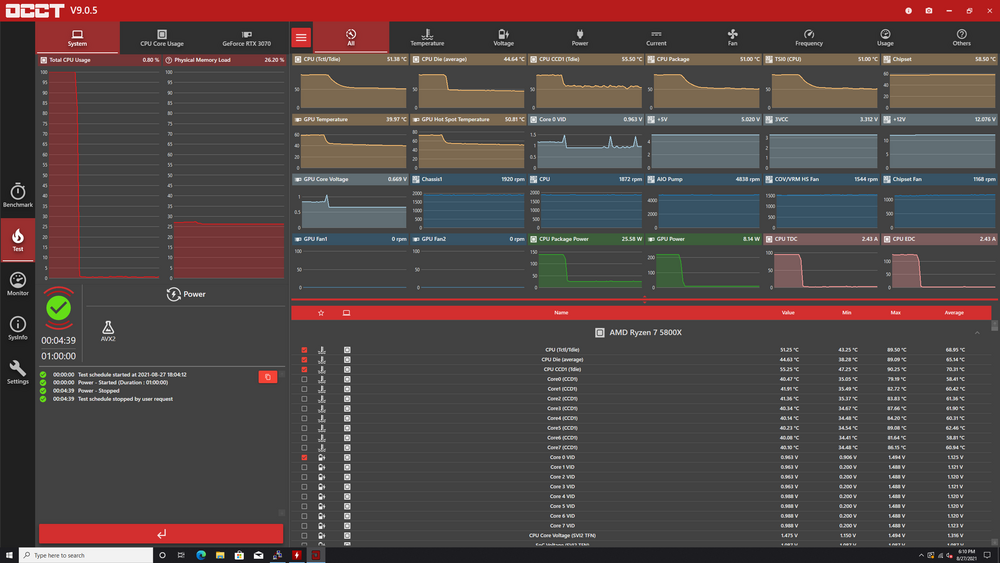This screenshot has height=563, width=1000.
Task: Collapse the AMD Ryzen 7 5800X group
Action: (x=977, y=332)
